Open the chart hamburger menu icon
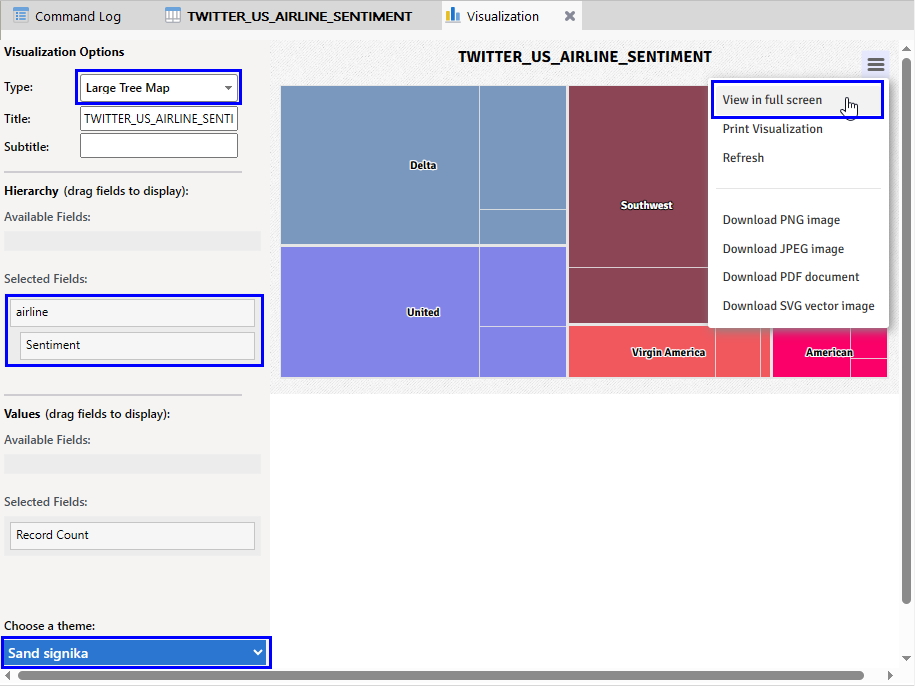The image size is (915, 686). click(x=875, y=64)
